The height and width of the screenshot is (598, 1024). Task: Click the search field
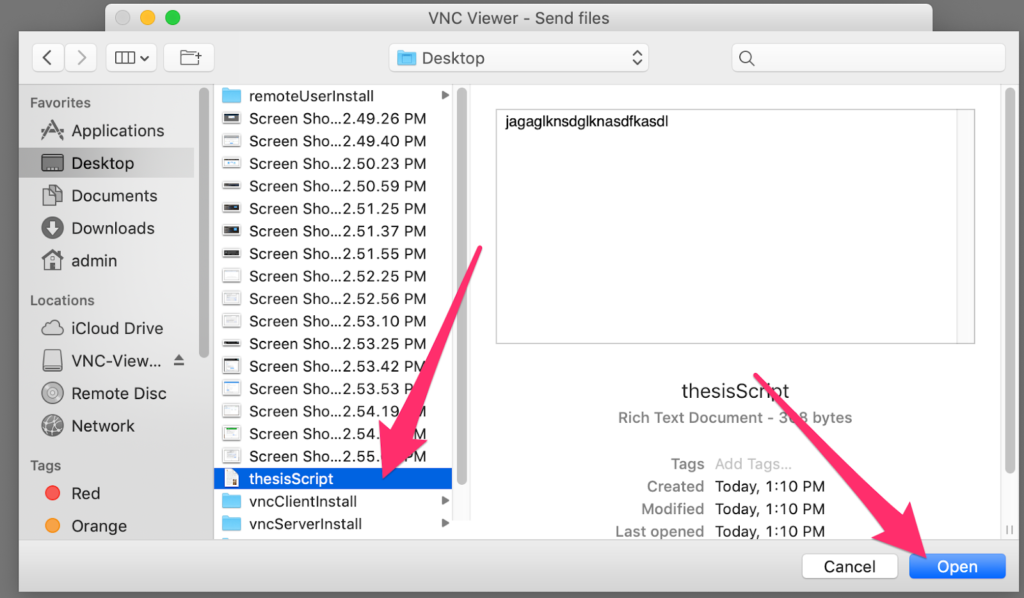[868, 58]
